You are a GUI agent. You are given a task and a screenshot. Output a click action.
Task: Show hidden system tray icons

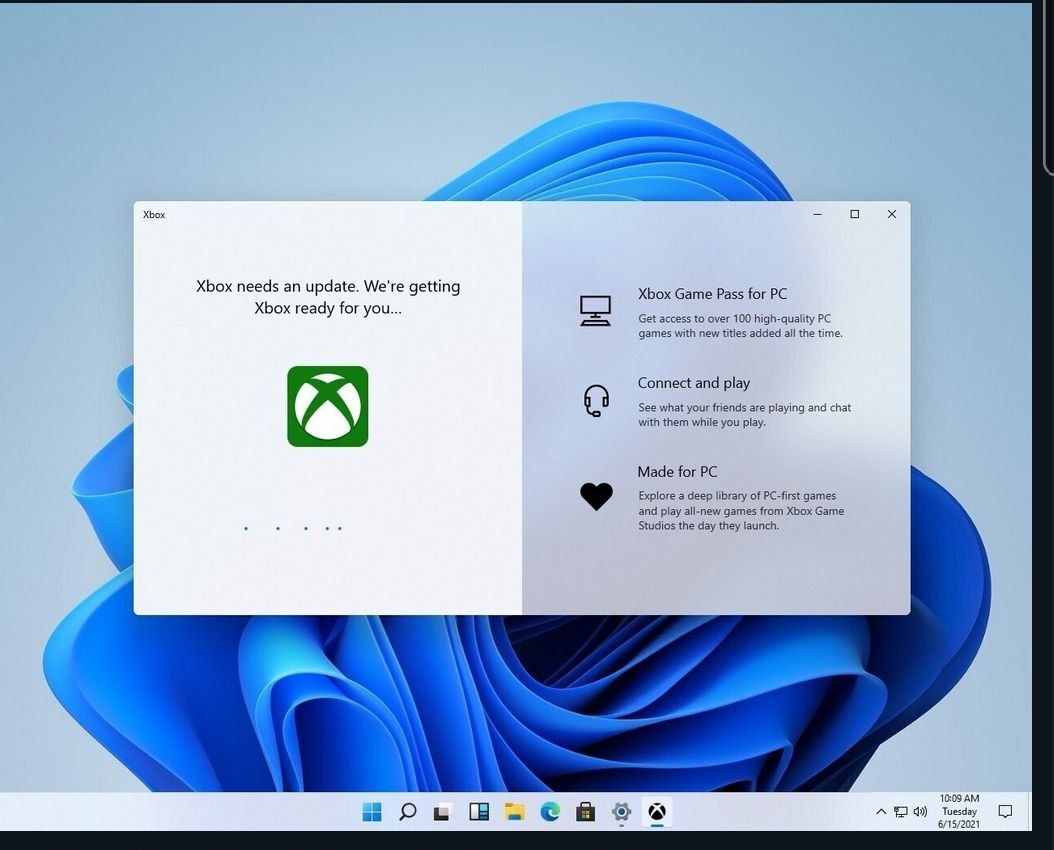pos(881,812)
